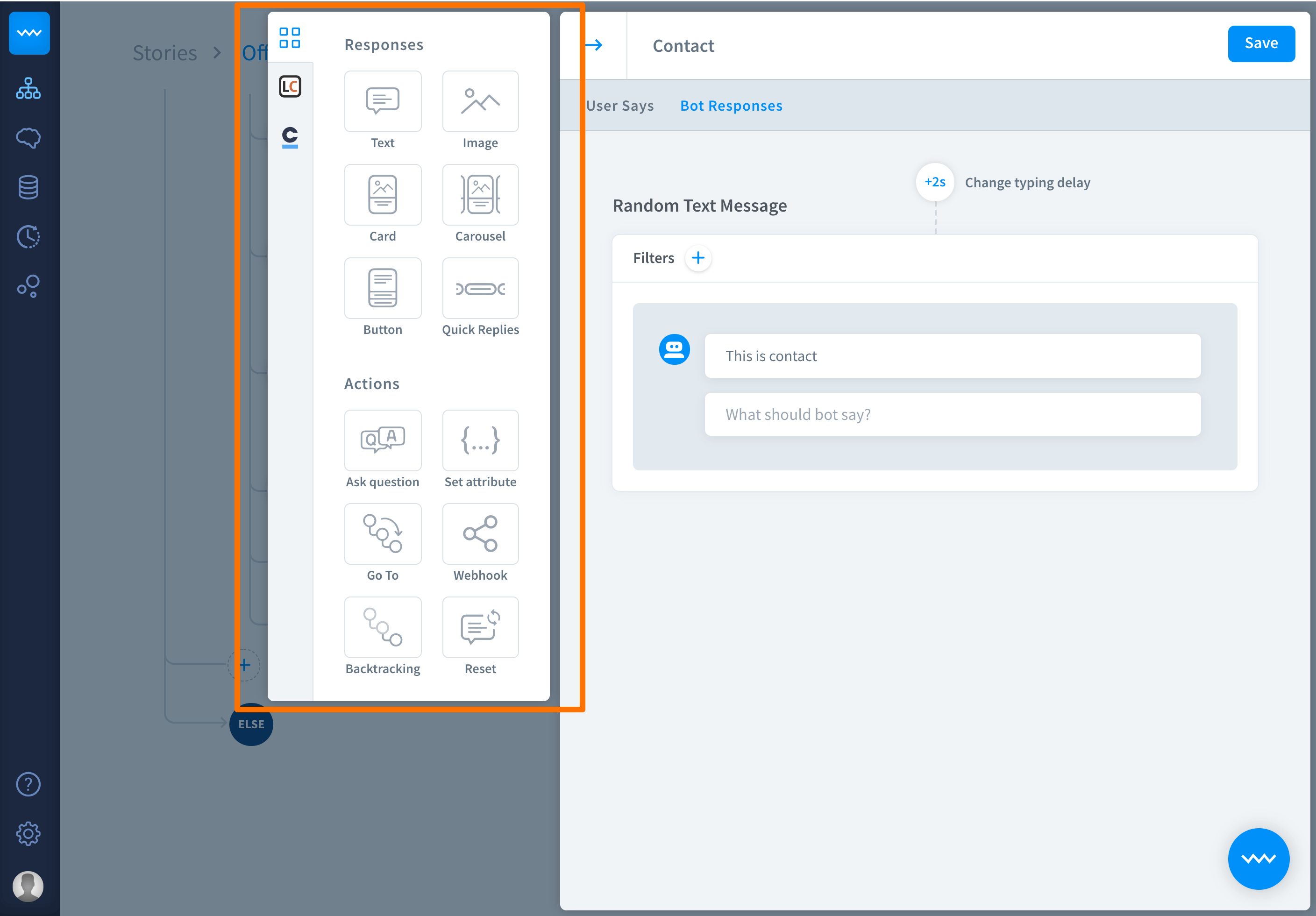Click the 'What should bot say?' field
This screenshot has height=916, width=1316.
952,414
